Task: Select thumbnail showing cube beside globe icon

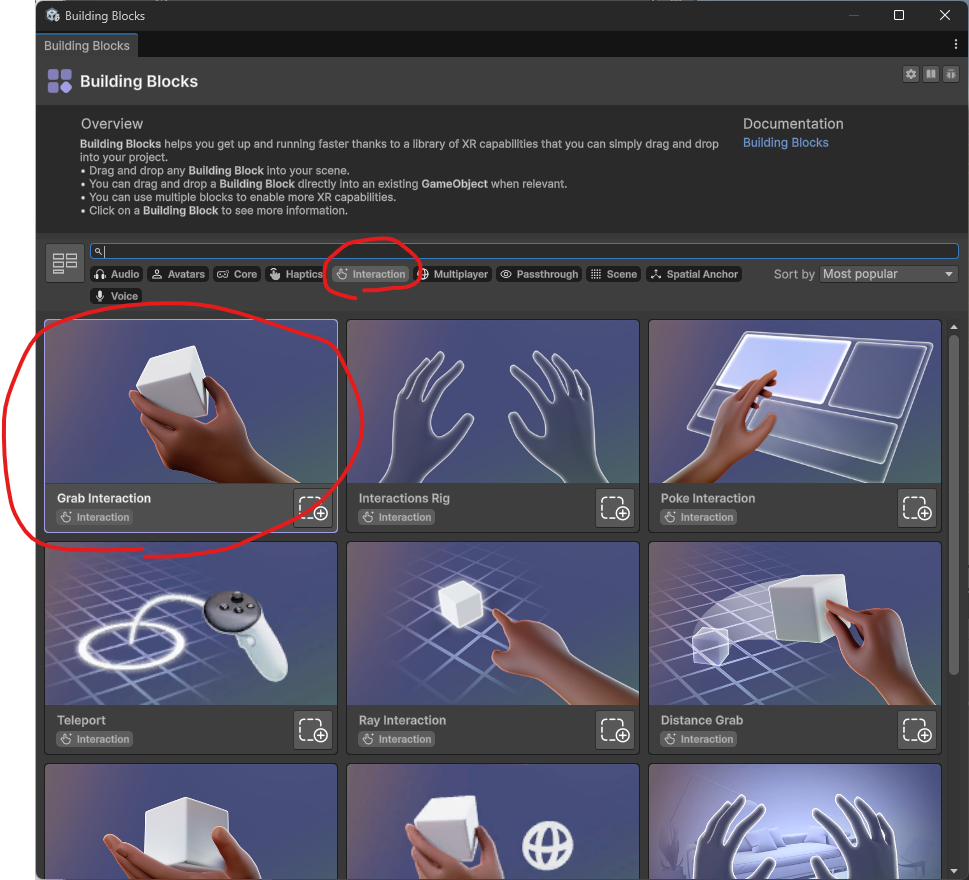Action: tap(493, 822)
